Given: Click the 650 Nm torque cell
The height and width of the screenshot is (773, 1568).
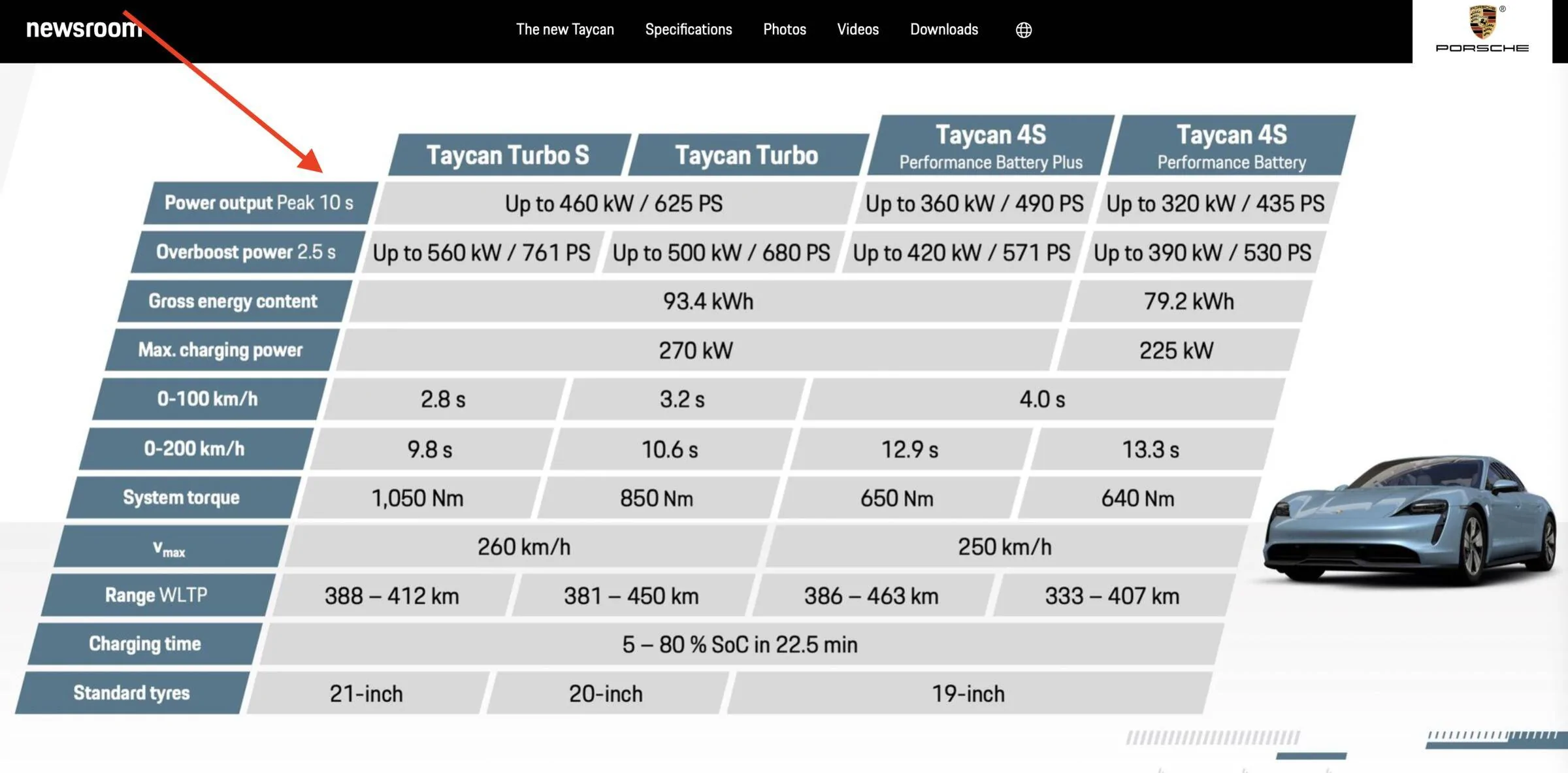Looking at the screenshot, I should (x=898, y=498).
